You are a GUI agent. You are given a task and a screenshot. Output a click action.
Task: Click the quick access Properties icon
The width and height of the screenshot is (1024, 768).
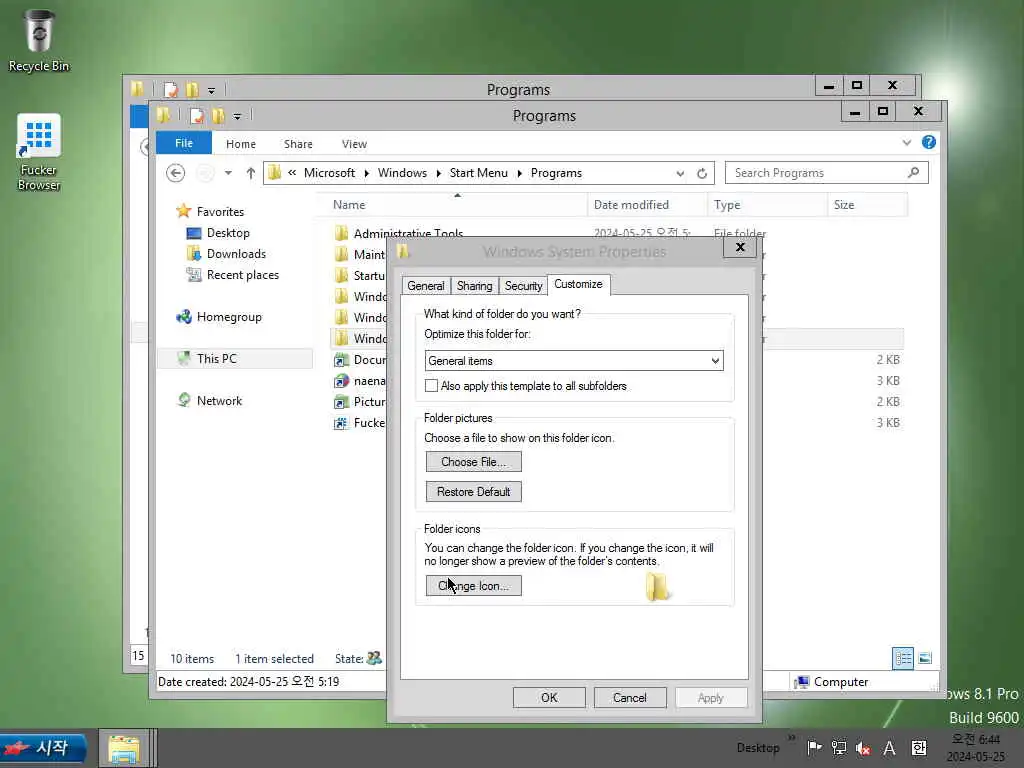tap(197, 116)
